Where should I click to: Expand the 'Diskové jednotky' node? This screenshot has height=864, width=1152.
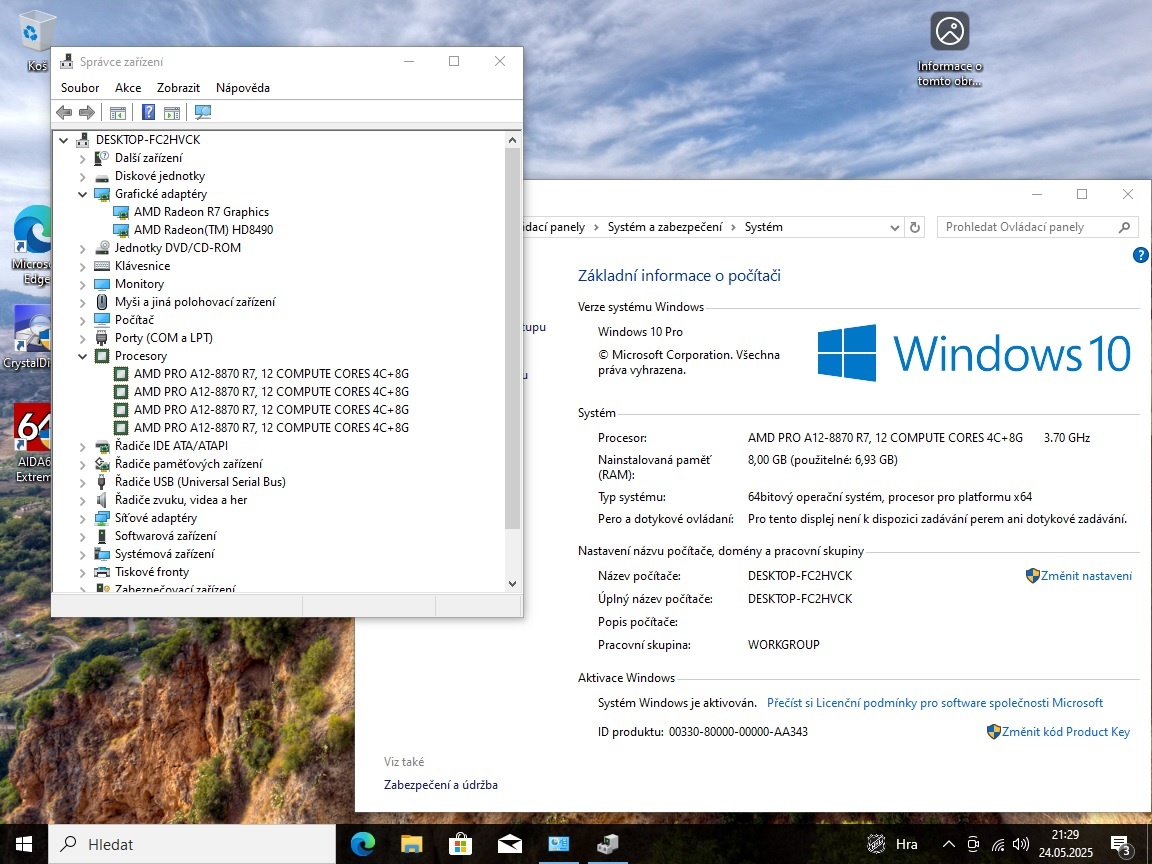pyautogui.click(x=82, y=176)
